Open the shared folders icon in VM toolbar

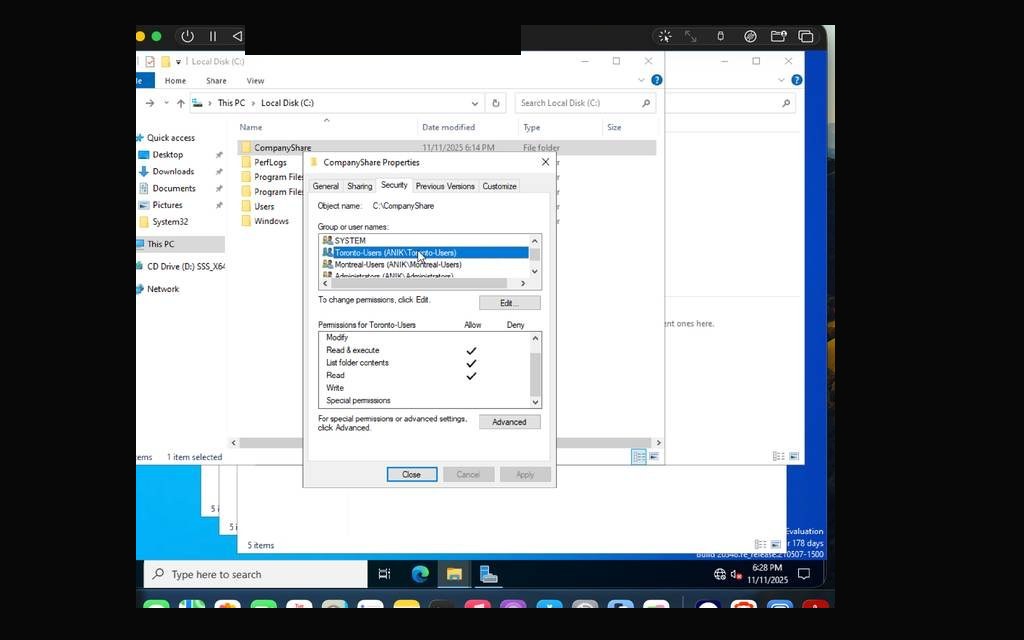(778, 37)
